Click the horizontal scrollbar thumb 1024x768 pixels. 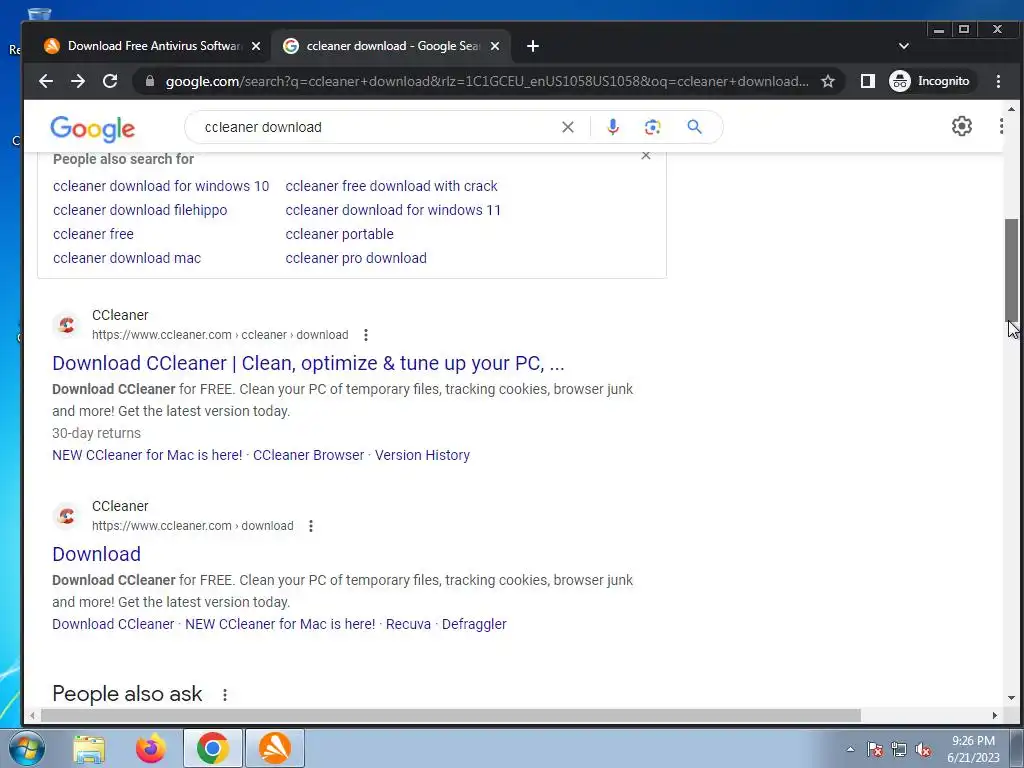click(451, 716)
